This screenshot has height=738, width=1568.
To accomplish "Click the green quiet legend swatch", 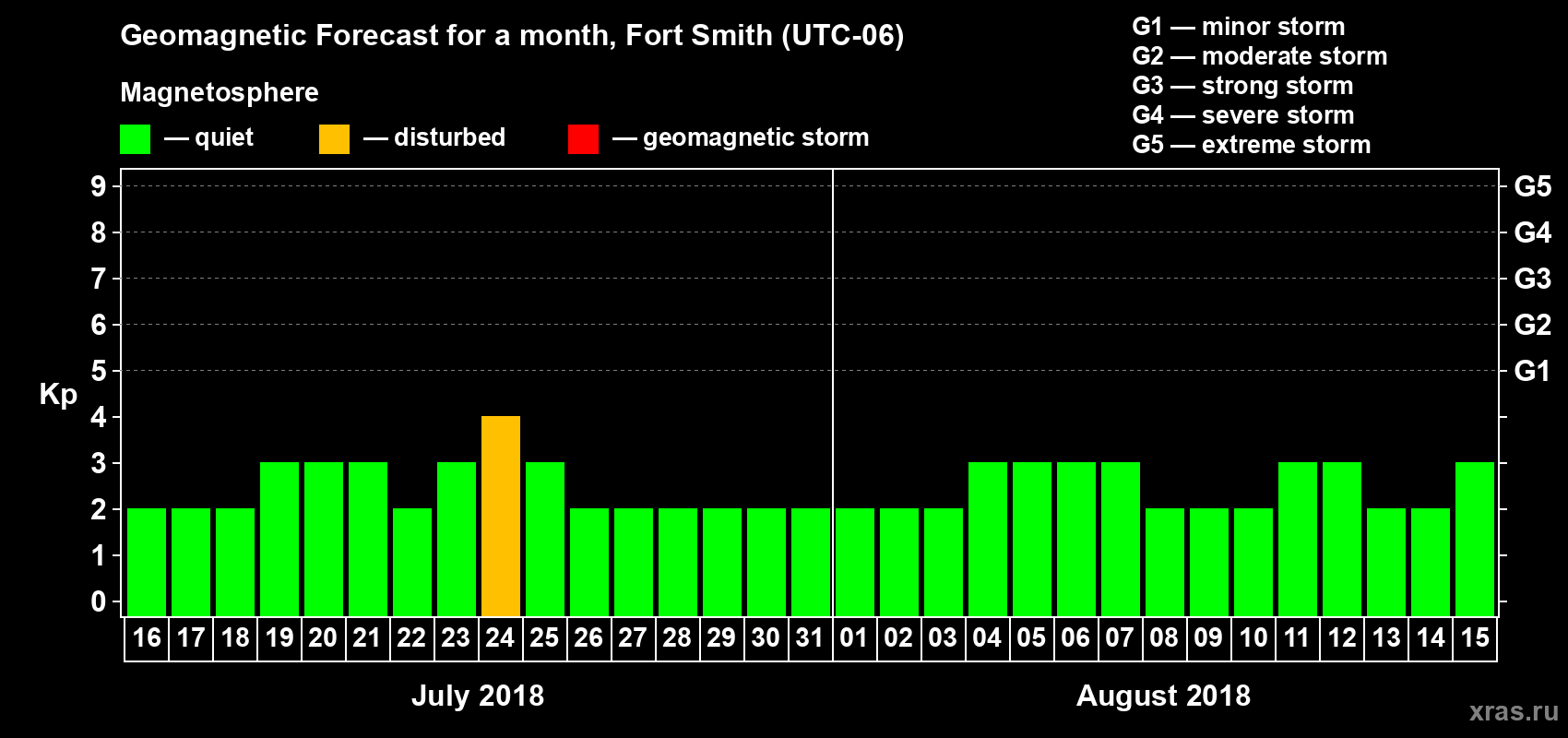I will pos(135,139).
